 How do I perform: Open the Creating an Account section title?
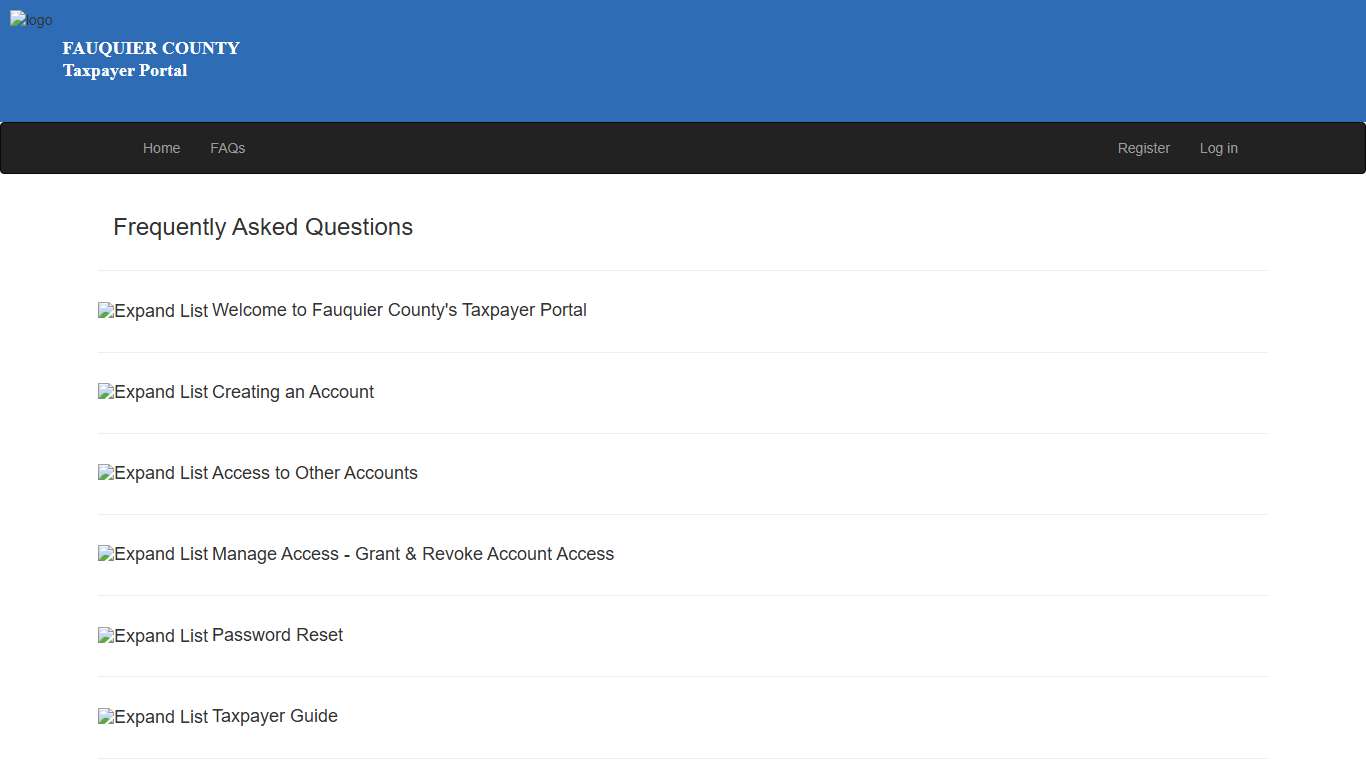(293, 392)
